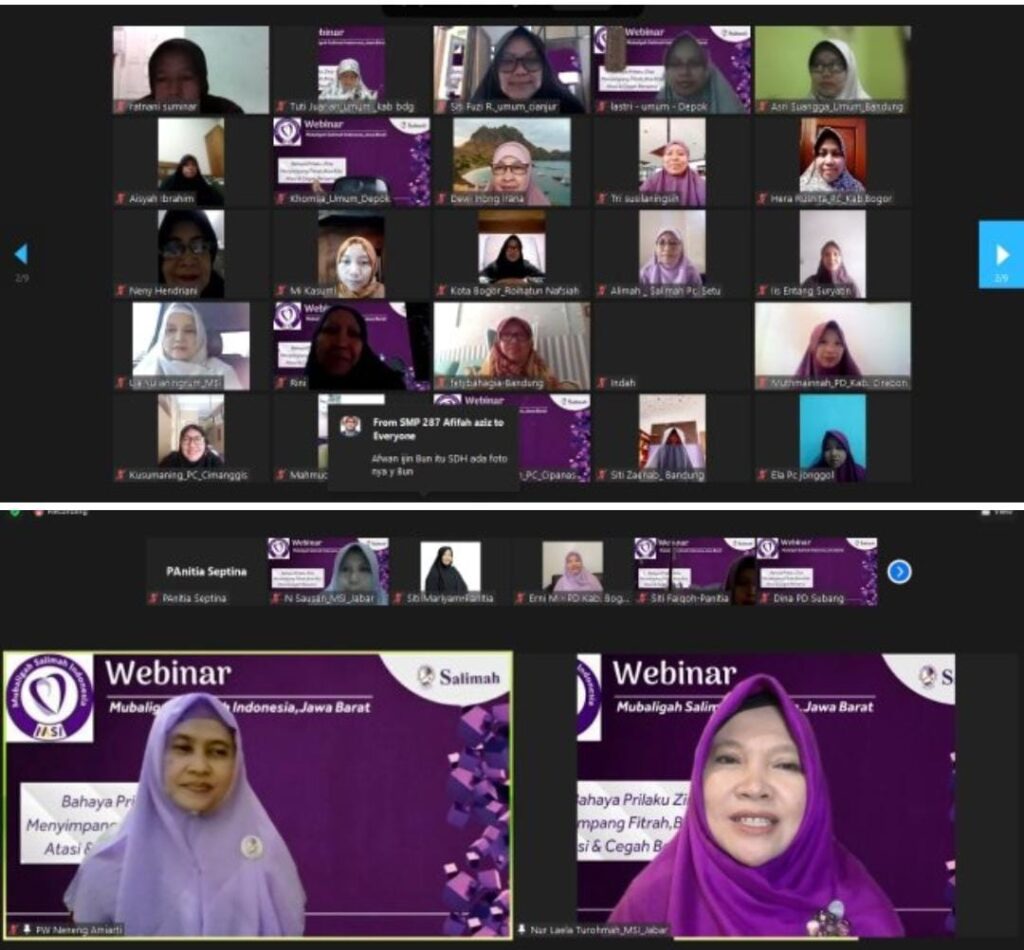Screen dimensions: 1024x950
Task: Select Siti Maryam-Panitia thumbnail in top strip
Action: (x=449, y=570)
